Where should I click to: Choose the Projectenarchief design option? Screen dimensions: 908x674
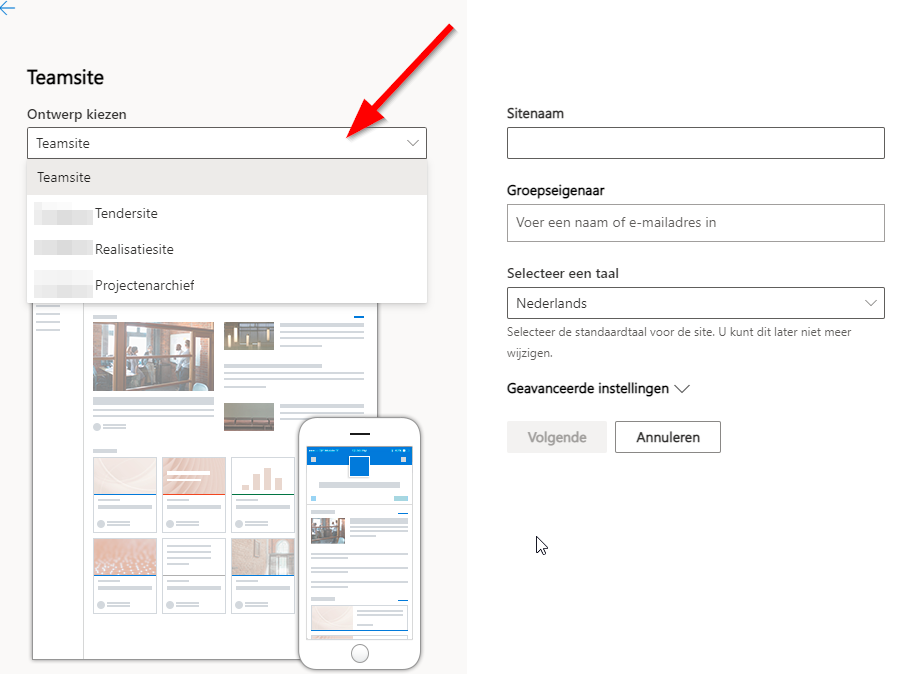(x=226, y=285)
